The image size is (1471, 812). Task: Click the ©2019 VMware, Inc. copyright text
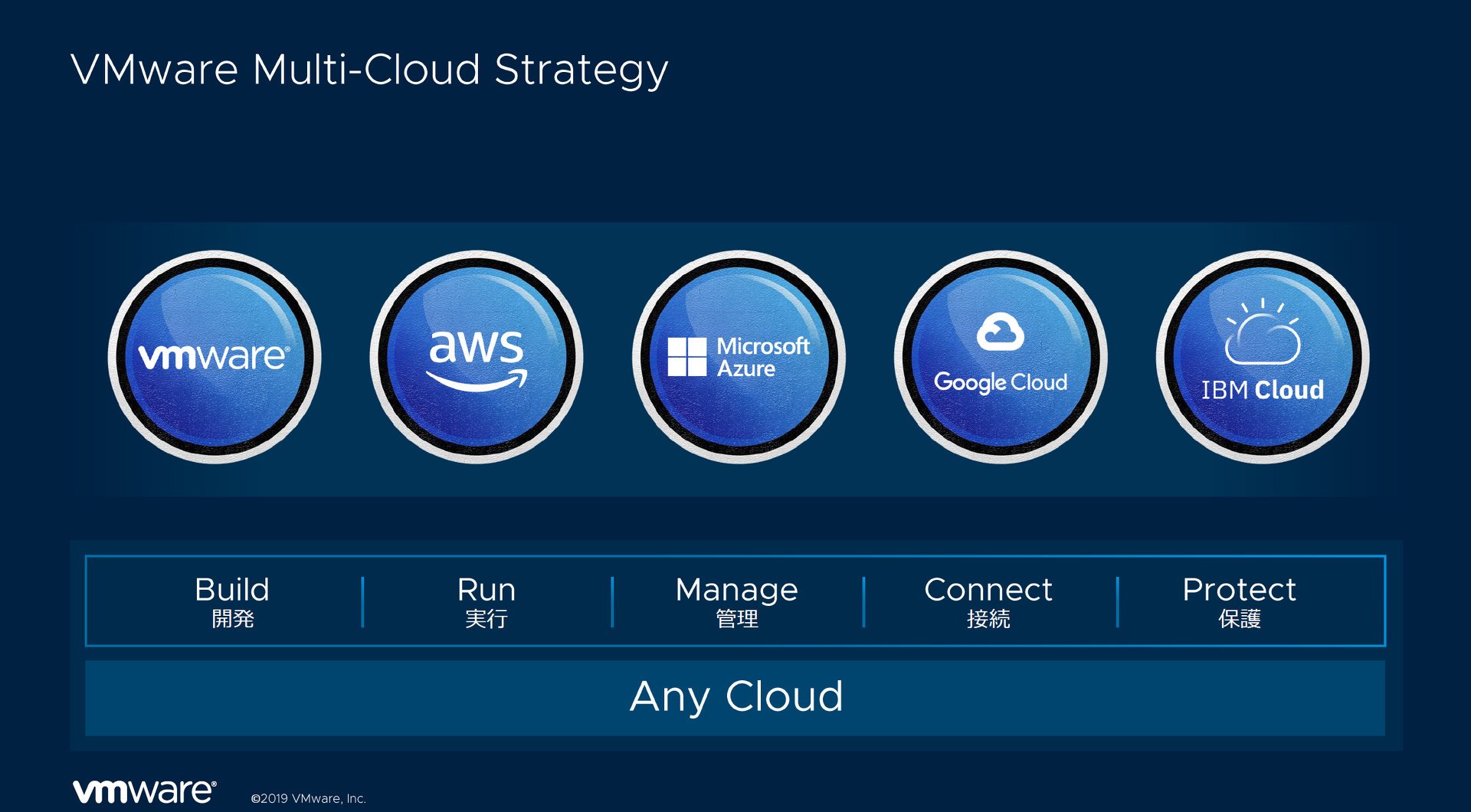(309, 798)
